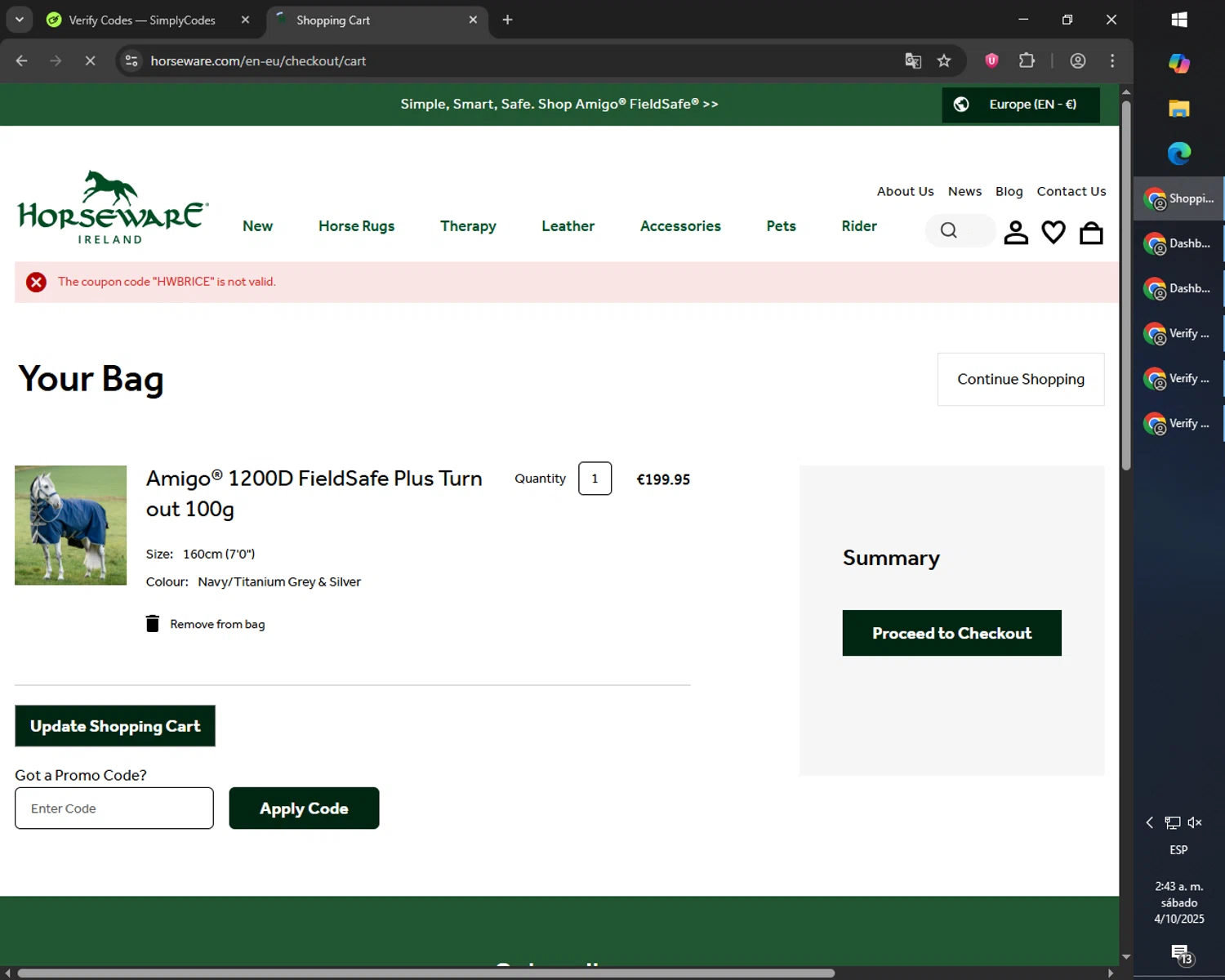Click the Horseware Ireland logo
The height and width of the screenshot is (980, 1225).
coord(113,207)
